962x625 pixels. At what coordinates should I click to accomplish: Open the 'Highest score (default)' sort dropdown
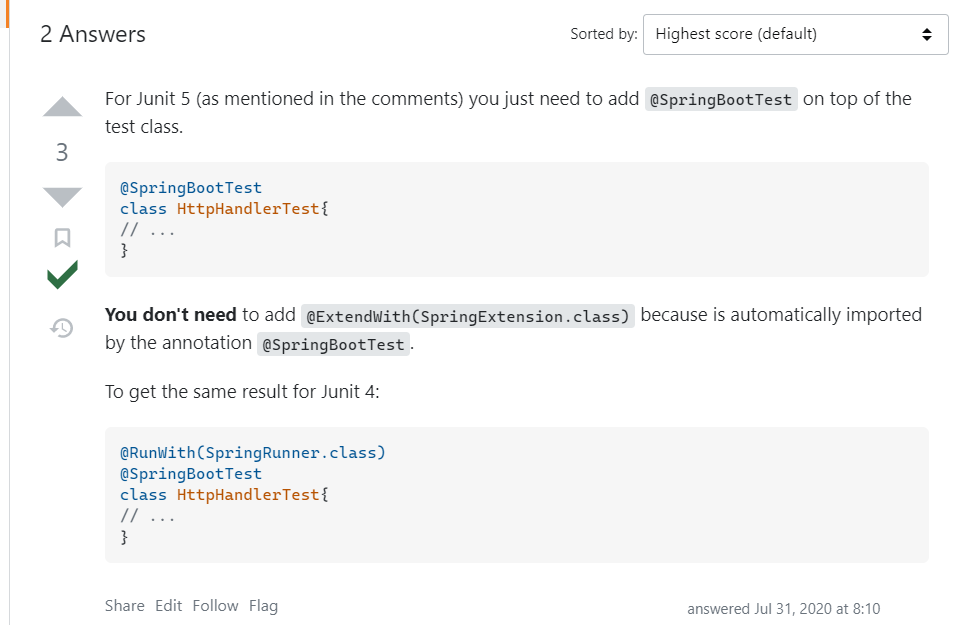coord(795,34)
